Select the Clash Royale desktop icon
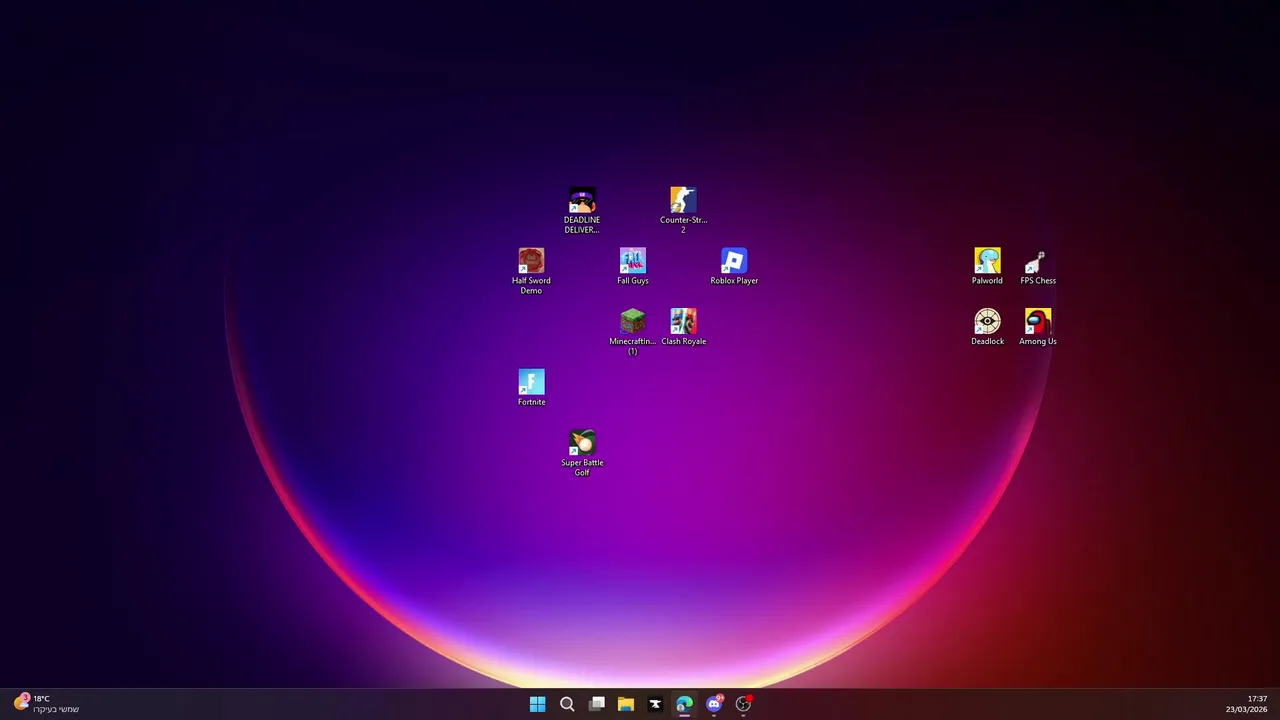Image resolution: width=1280 pixels, height=720 pixels. (x=683, y=328)
